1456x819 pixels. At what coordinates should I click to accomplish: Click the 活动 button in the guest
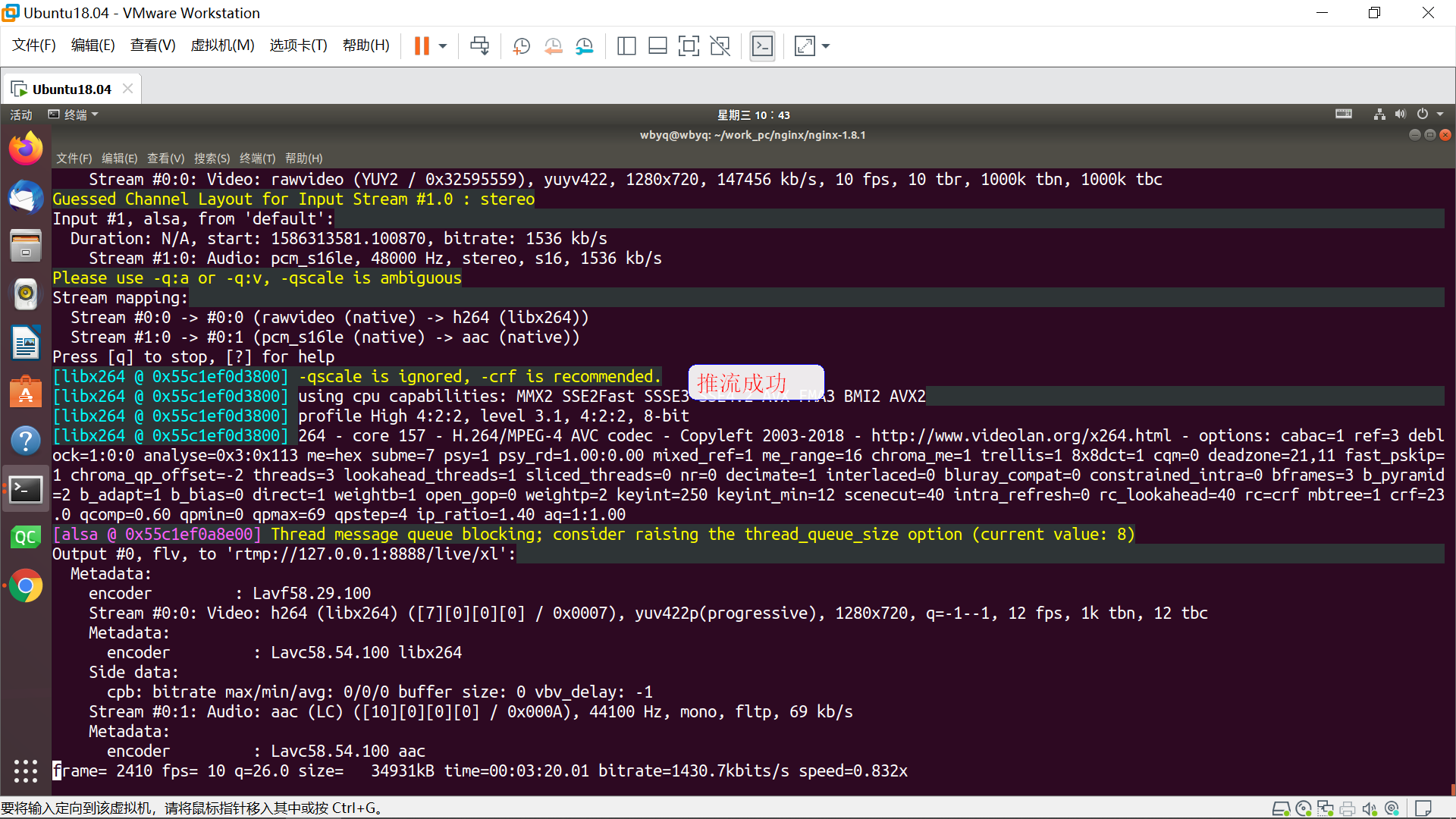tap(20, 115)
